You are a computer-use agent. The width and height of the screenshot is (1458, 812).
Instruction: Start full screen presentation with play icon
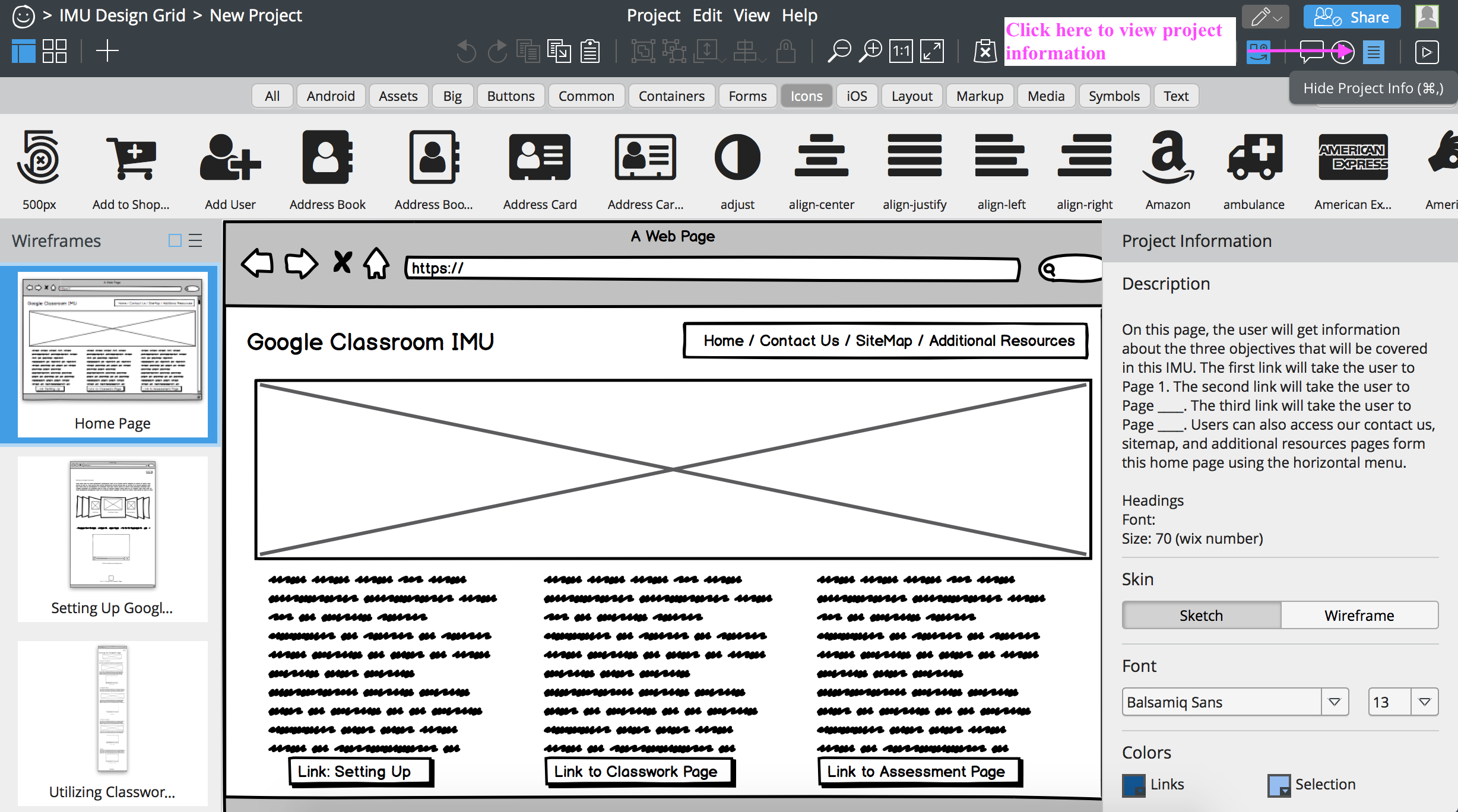click(x=1427, y=52)
